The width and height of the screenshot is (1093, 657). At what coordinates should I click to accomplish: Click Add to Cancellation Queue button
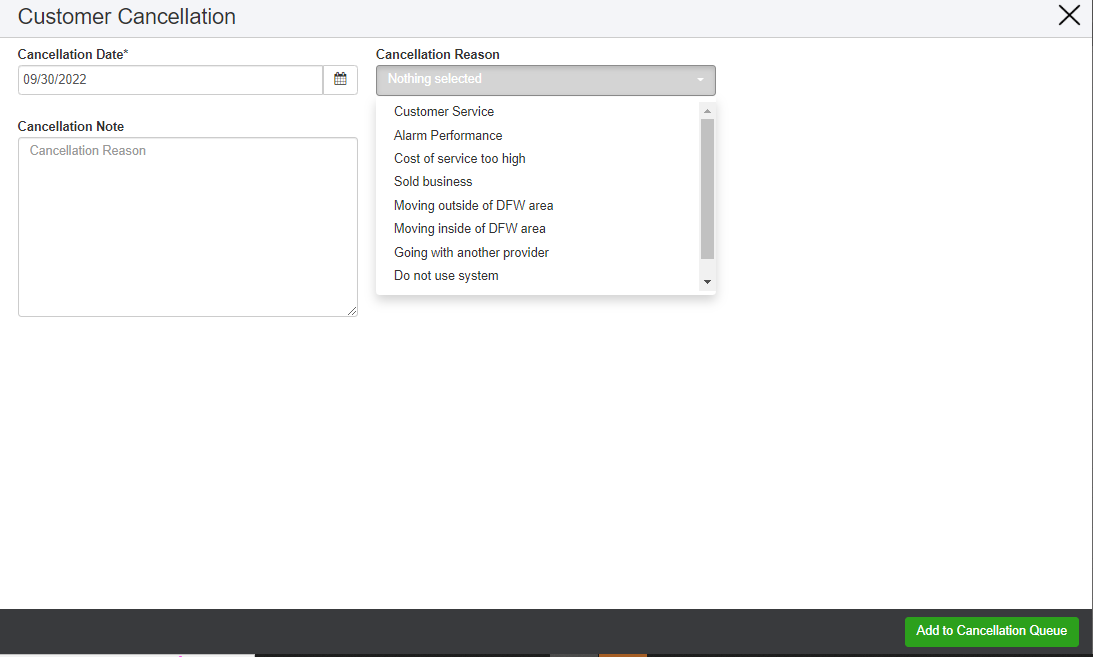click(x=991, y=631)
